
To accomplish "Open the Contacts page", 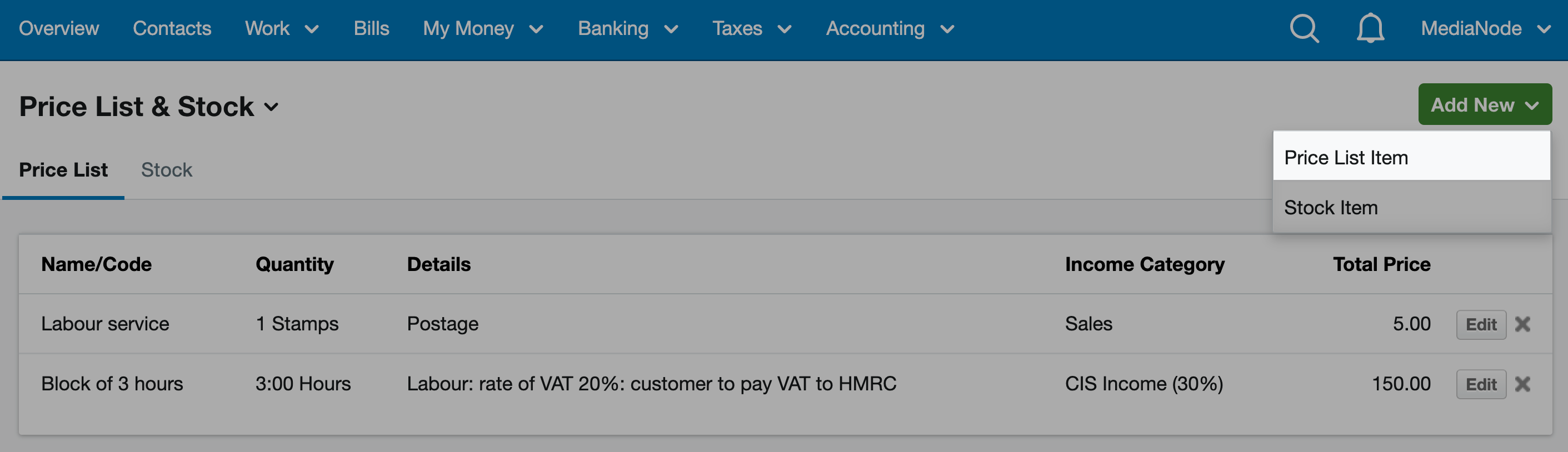I will point(172,28).
